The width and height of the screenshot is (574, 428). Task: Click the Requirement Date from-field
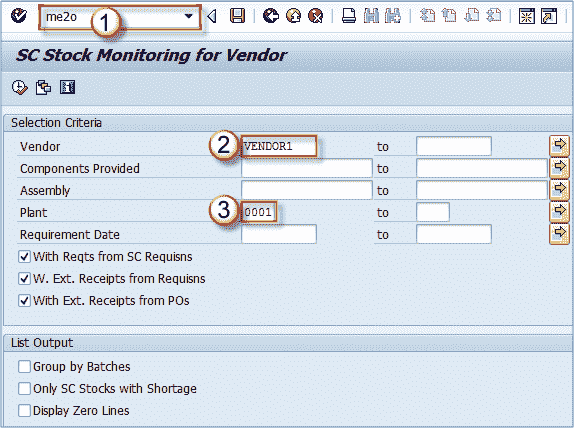point(279,234)
